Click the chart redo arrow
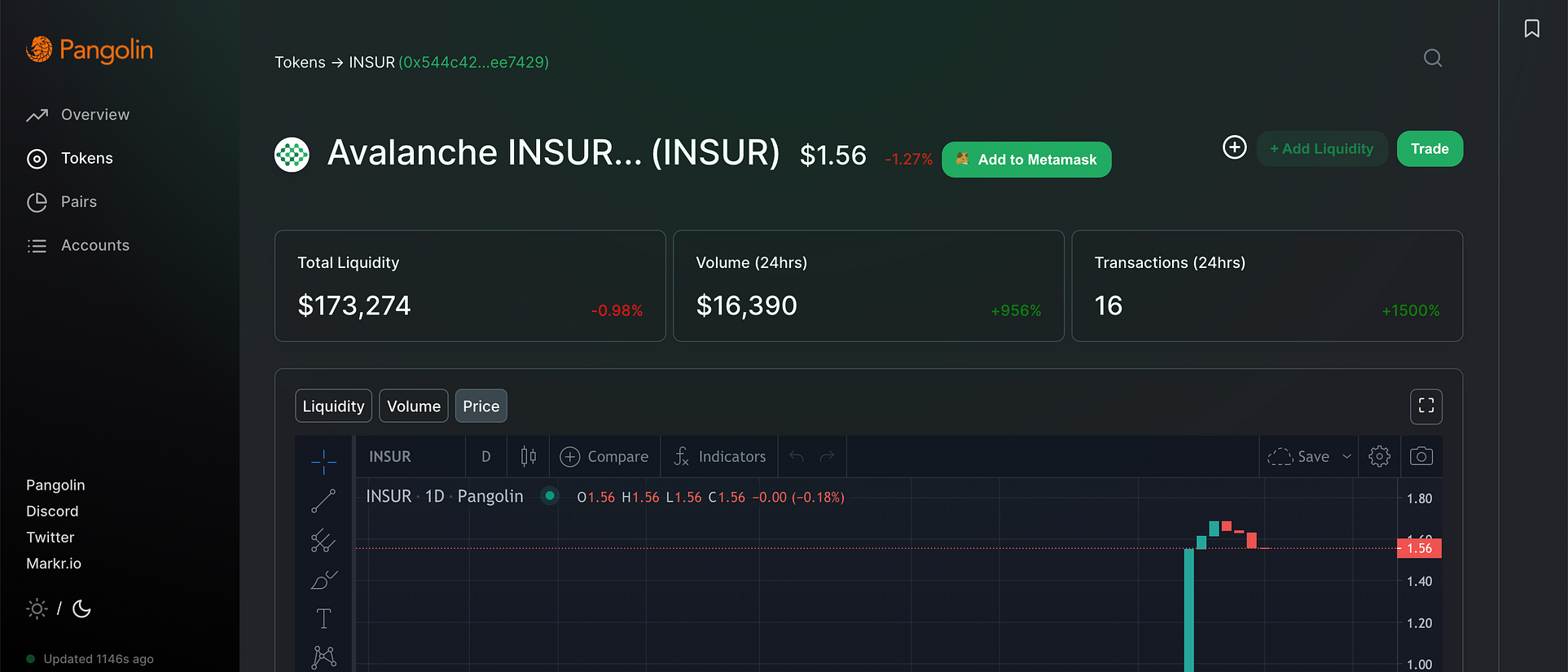1568x672 pixels. [x=827, y=457]
